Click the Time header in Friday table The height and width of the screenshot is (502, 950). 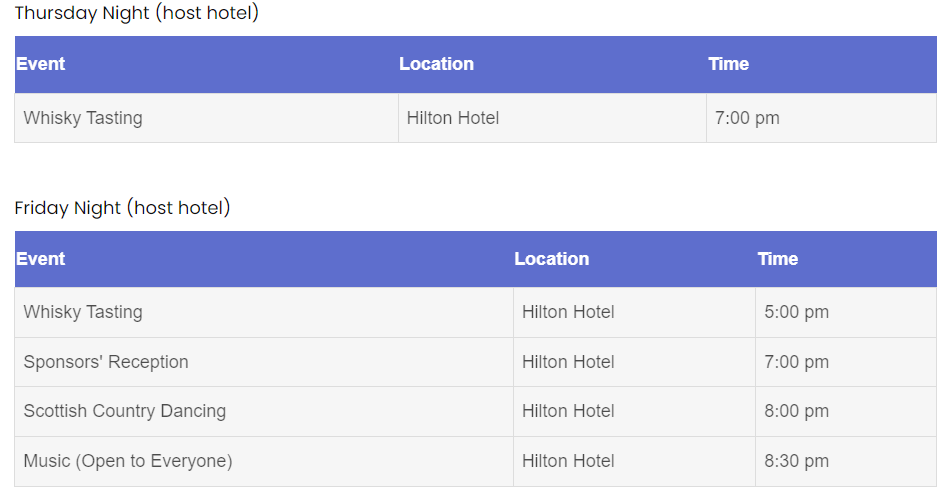click(x=777, y=259)
